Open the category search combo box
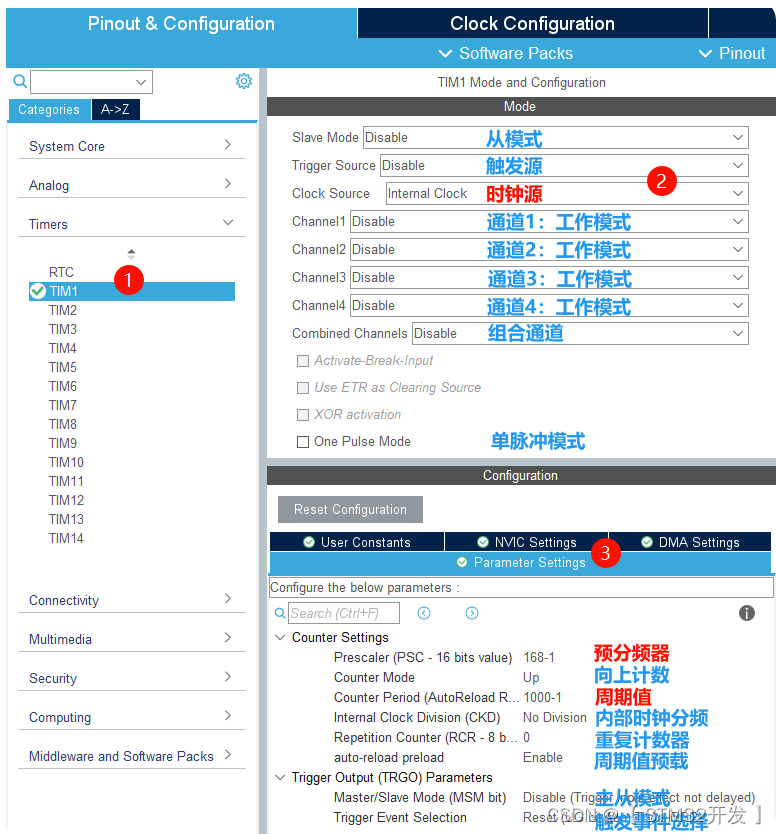The height and width of the screenshot is (834, 776). coord(91,82)
